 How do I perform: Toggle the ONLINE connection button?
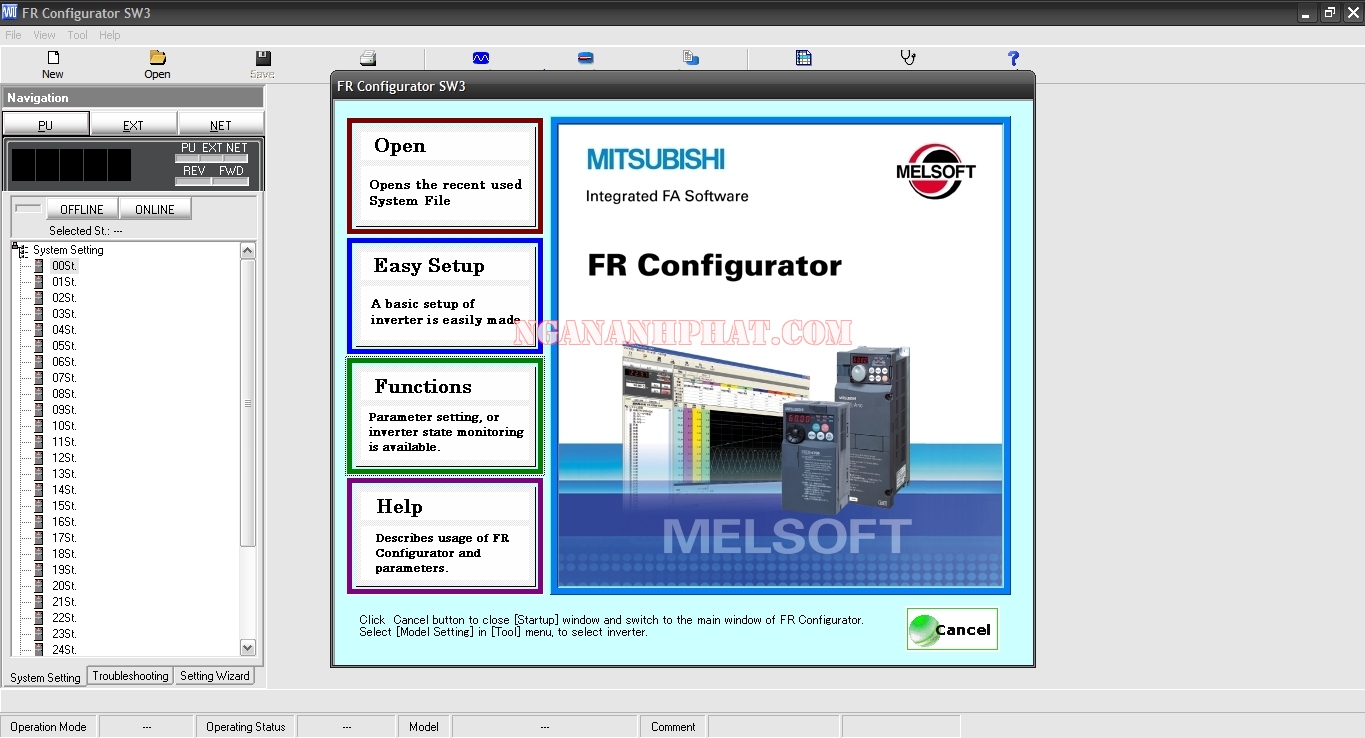click(155, 209)
